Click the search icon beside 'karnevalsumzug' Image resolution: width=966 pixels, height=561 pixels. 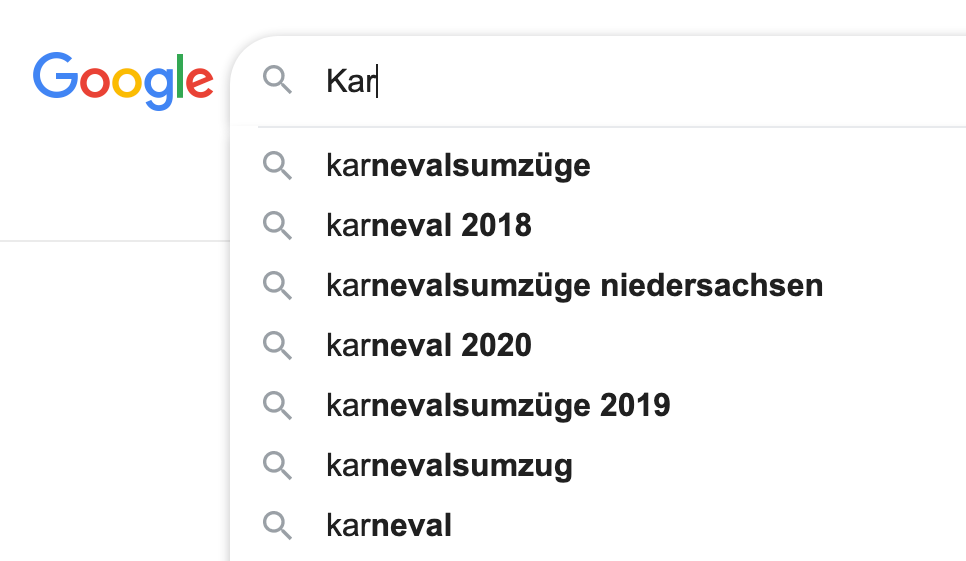(x=277, y=466)
